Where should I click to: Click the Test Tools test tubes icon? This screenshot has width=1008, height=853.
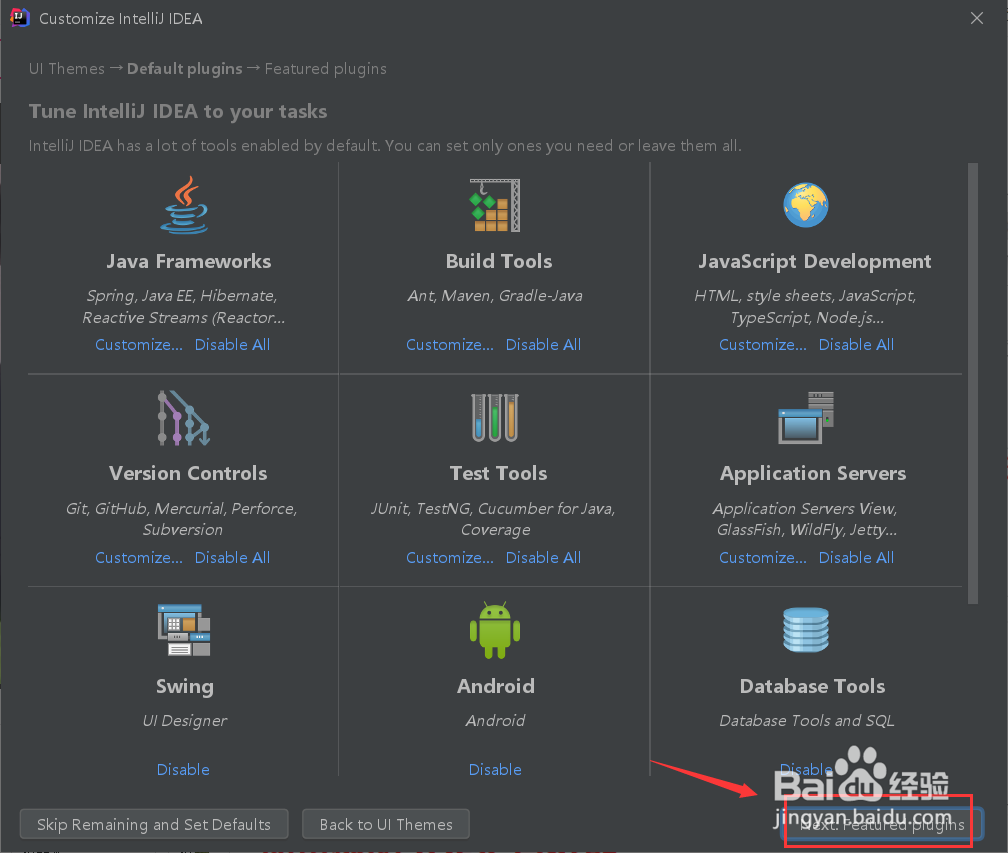point(495,418)
